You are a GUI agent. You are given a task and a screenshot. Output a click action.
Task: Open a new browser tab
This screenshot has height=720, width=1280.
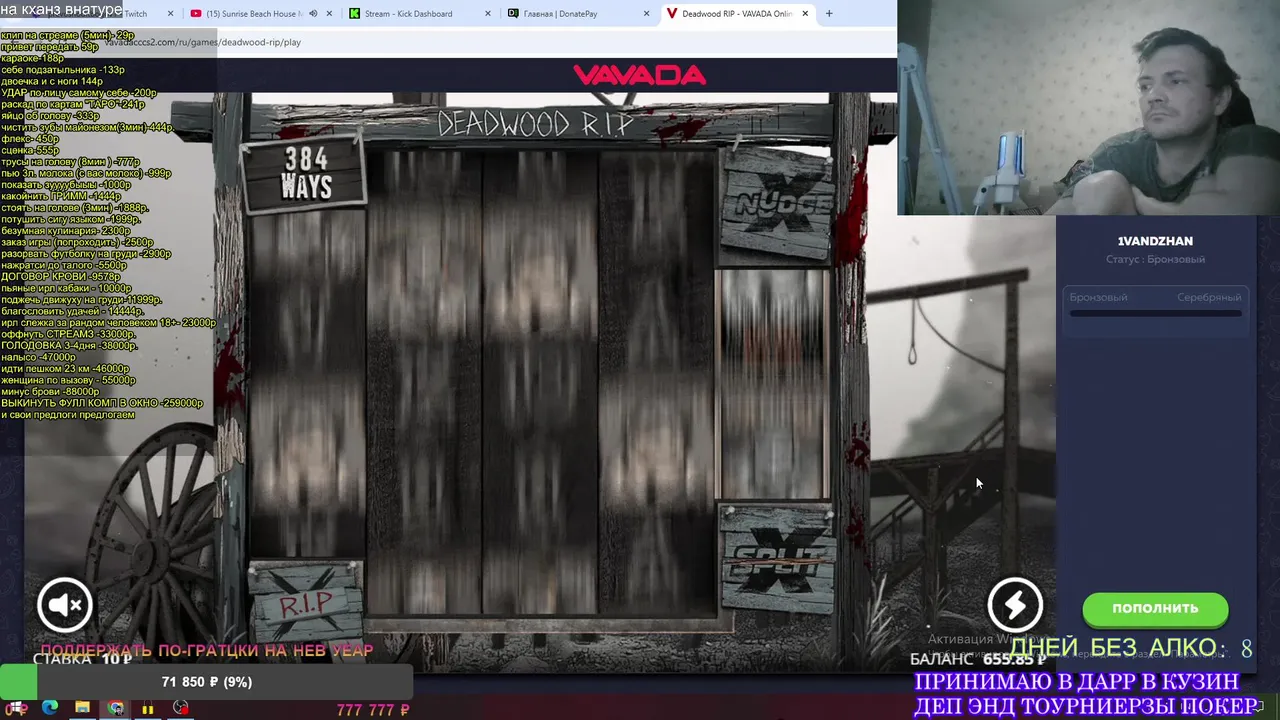pyautogui.click(x=828, y=14)
